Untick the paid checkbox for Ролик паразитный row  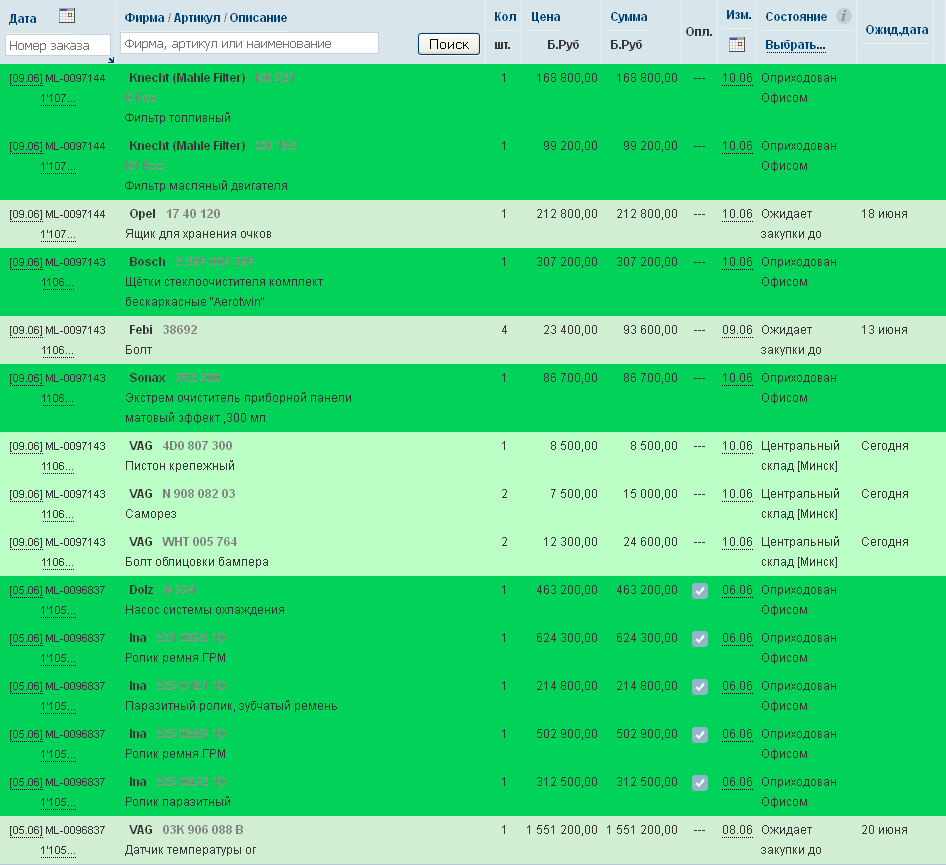(x=700, y=783)
